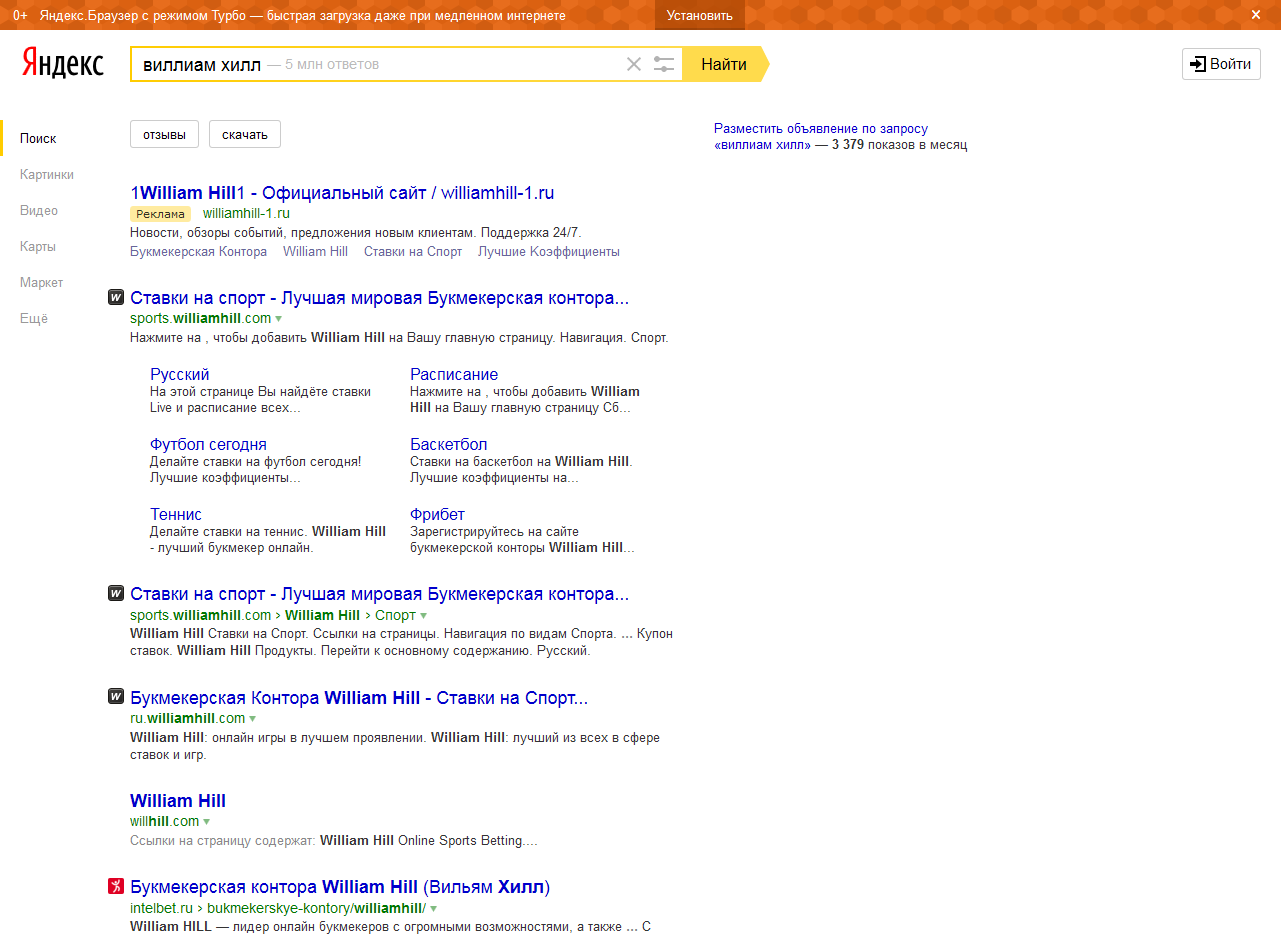Click the green williamhill-1.ru ad URL
Image resolution: width=1281 pixels, height=935 pixels.
coord(246,213)
